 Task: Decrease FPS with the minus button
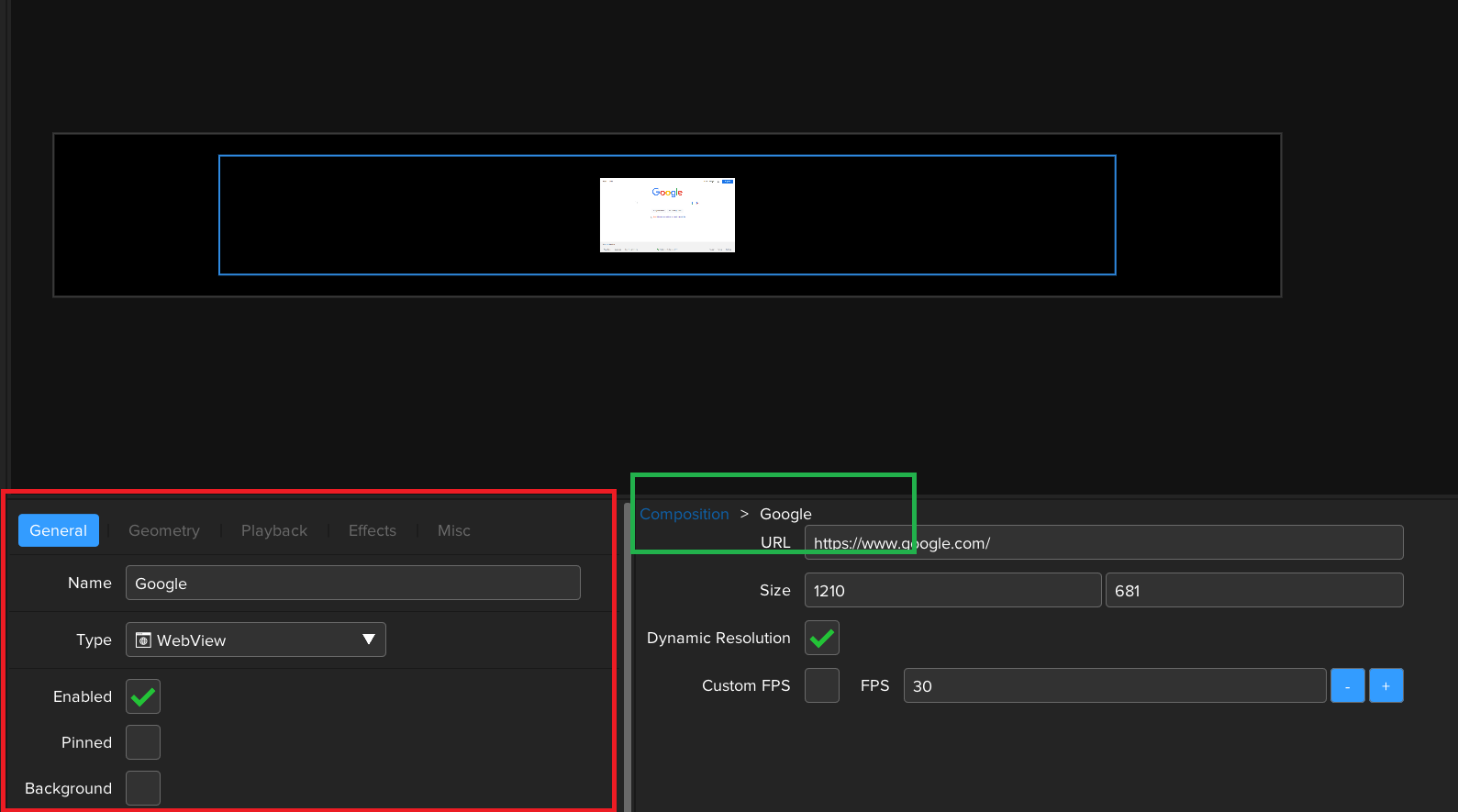pyautogui.click(x=1347, y=685)
